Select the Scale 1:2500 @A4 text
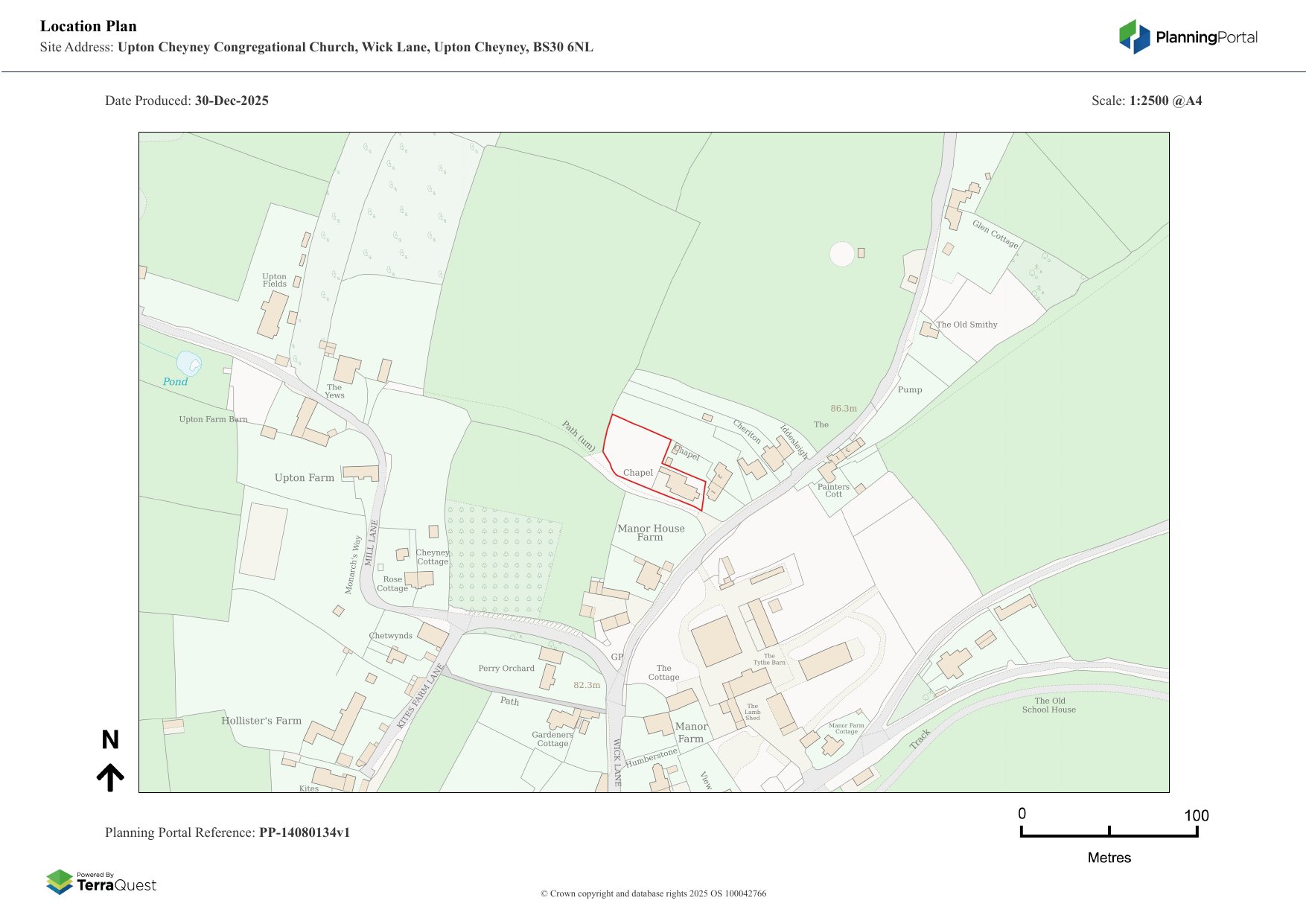1306x924 pixels. click(1146, 101)
